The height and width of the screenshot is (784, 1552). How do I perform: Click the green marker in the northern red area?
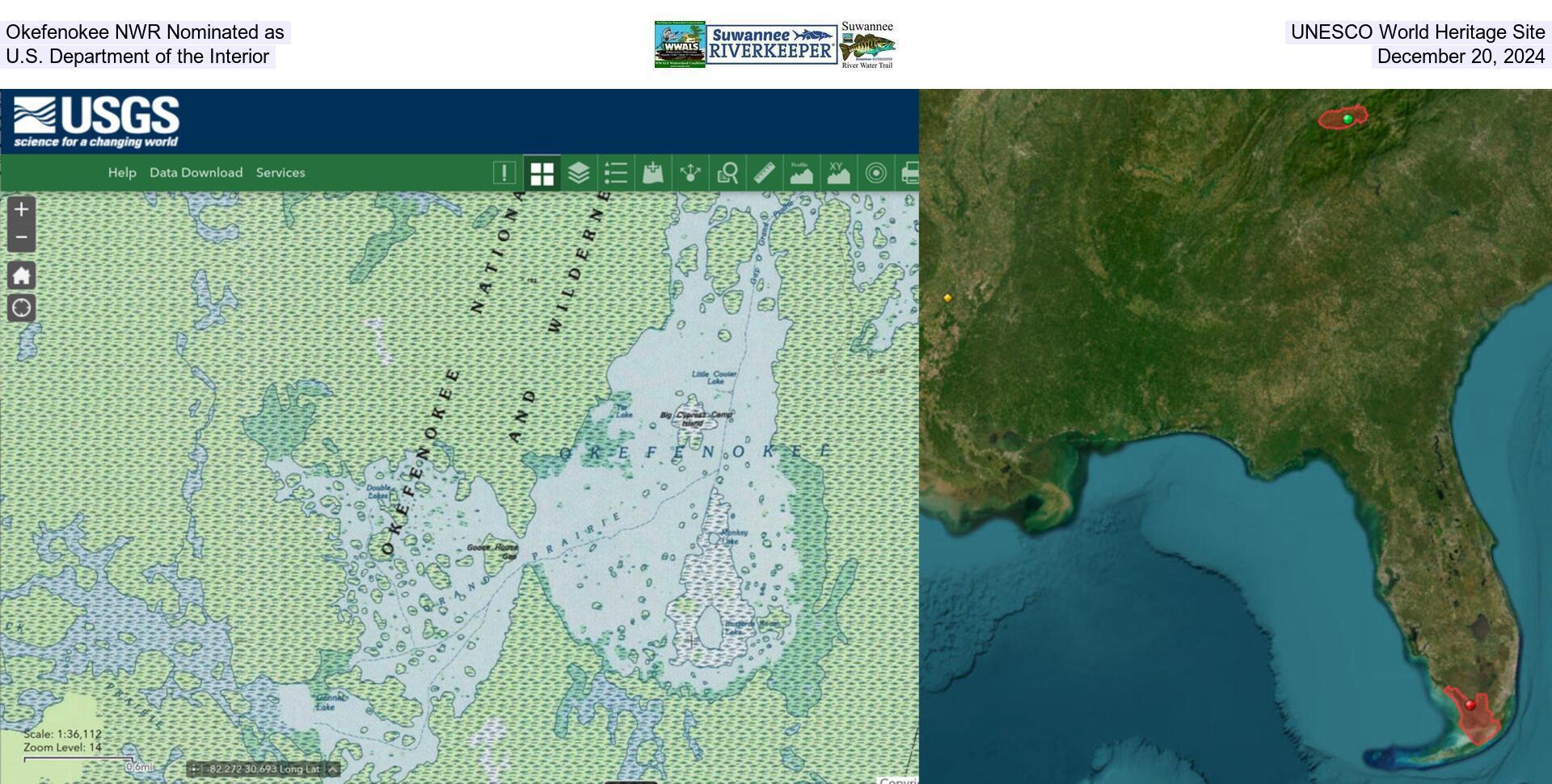[1347, 119]
